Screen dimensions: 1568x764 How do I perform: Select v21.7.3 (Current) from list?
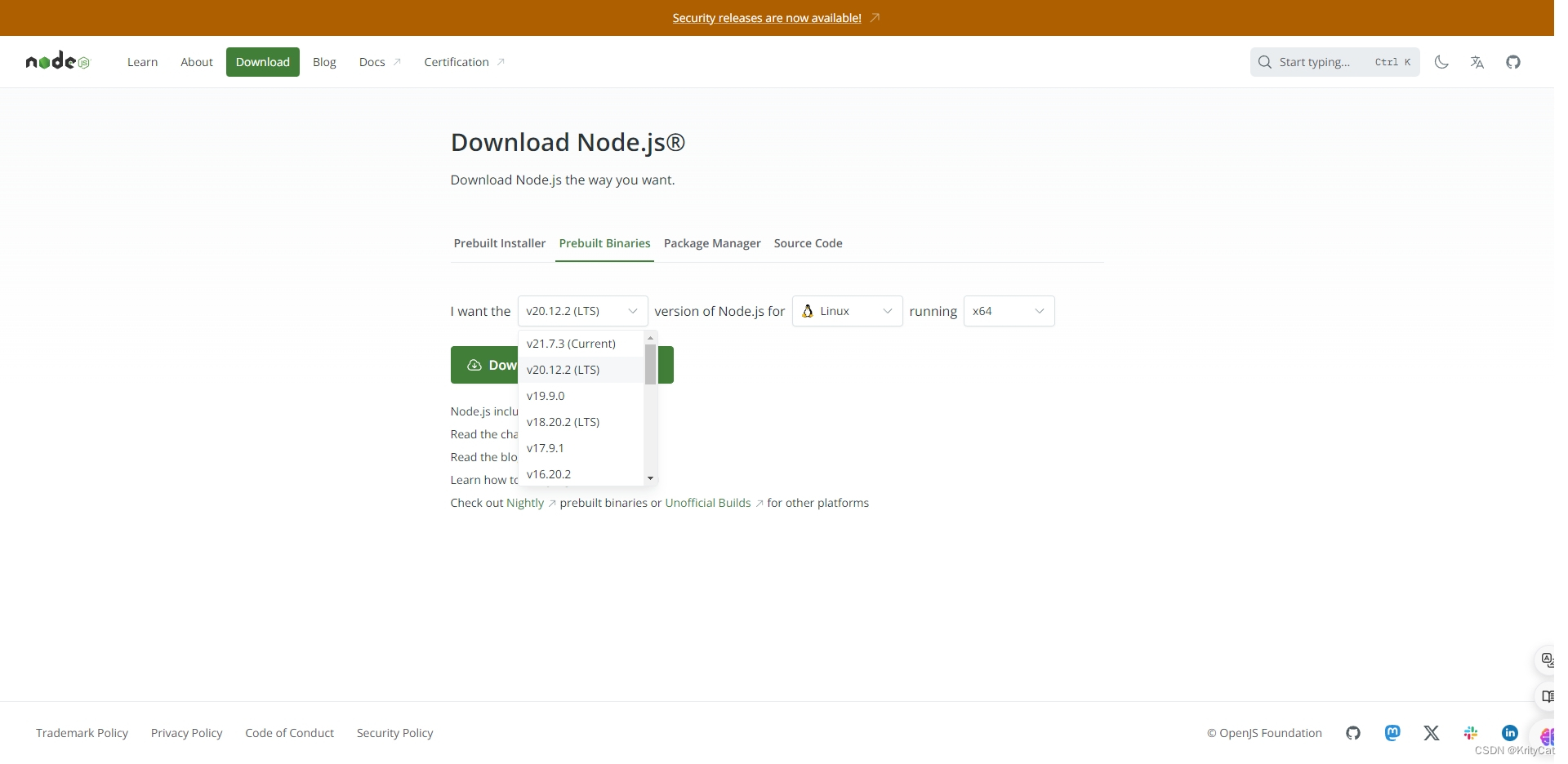[x=581, y=344]
